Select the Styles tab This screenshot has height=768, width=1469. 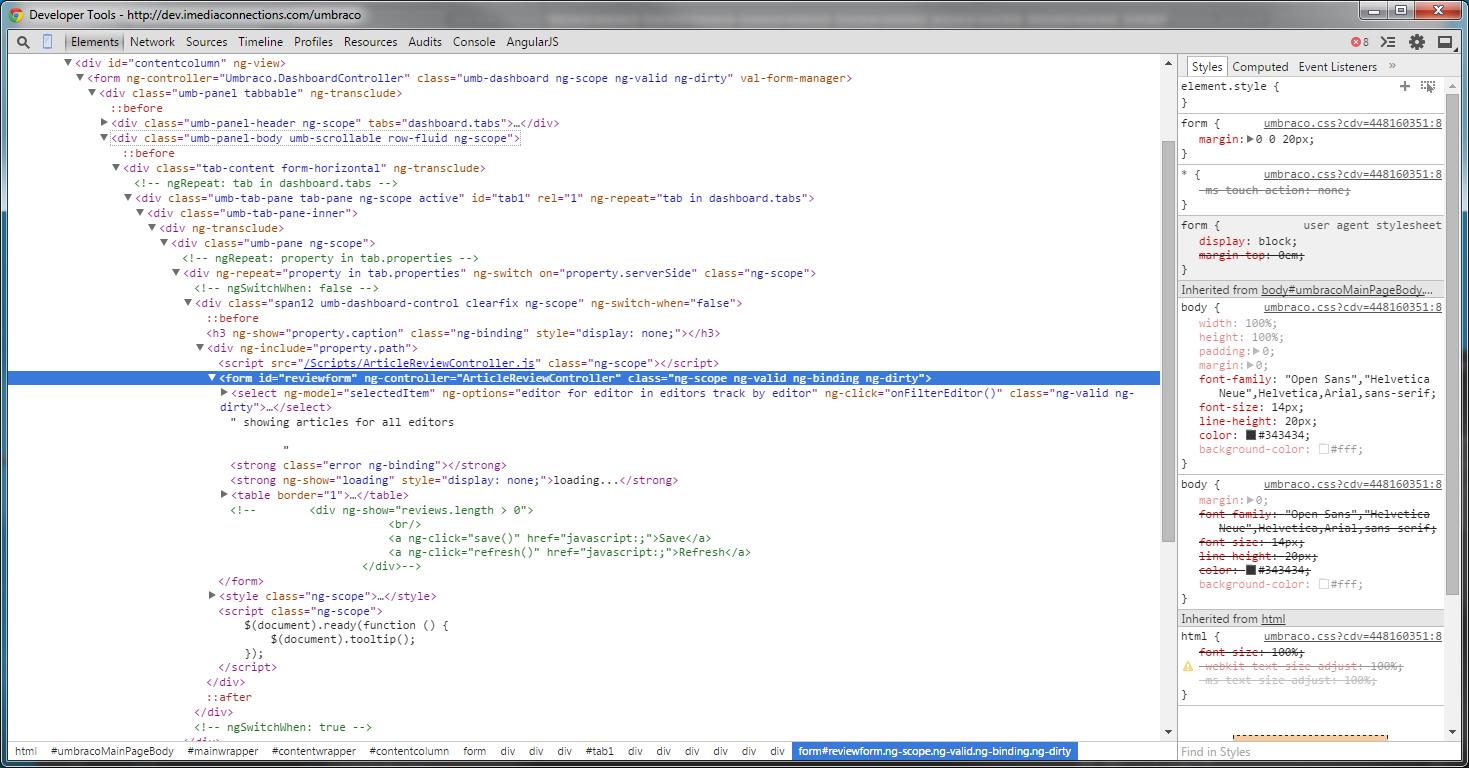(x=1206, y=66)
